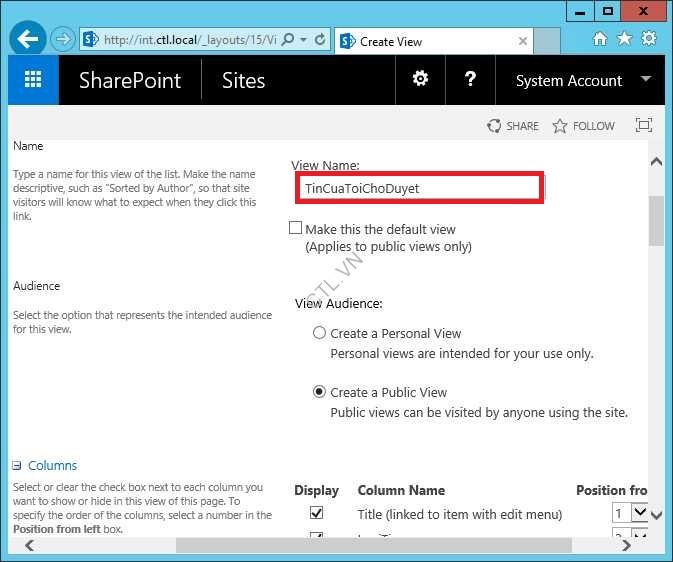Image resolution: width=673 pixels, height=562 pixels.
Task: Open browser home page icon
Action: point(600,39)
